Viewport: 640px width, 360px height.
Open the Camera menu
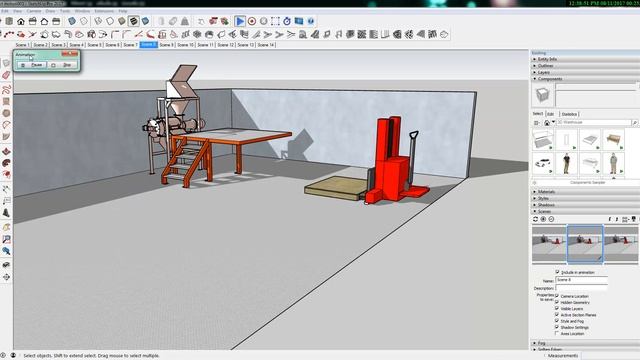tap(34, 11)
